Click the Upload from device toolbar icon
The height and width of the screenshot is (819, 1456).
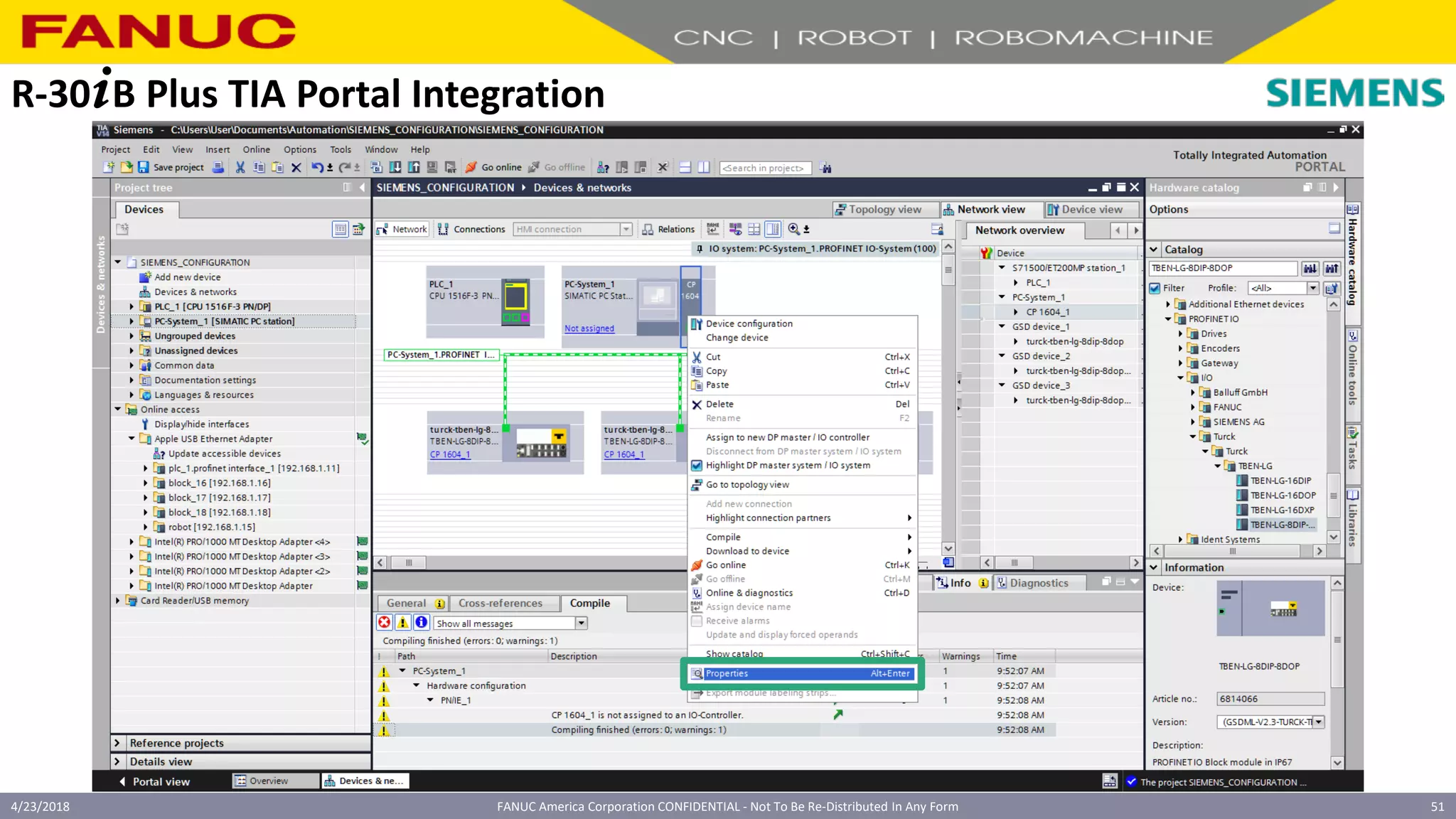[414, 167]
